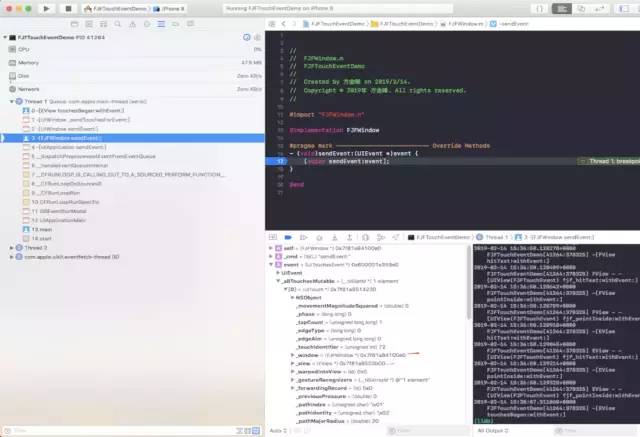The height and width of the screenshot is (437, 640).
Task: Select frame 2 UIWindow sendEvent:
Action: (x=132, y=129)
